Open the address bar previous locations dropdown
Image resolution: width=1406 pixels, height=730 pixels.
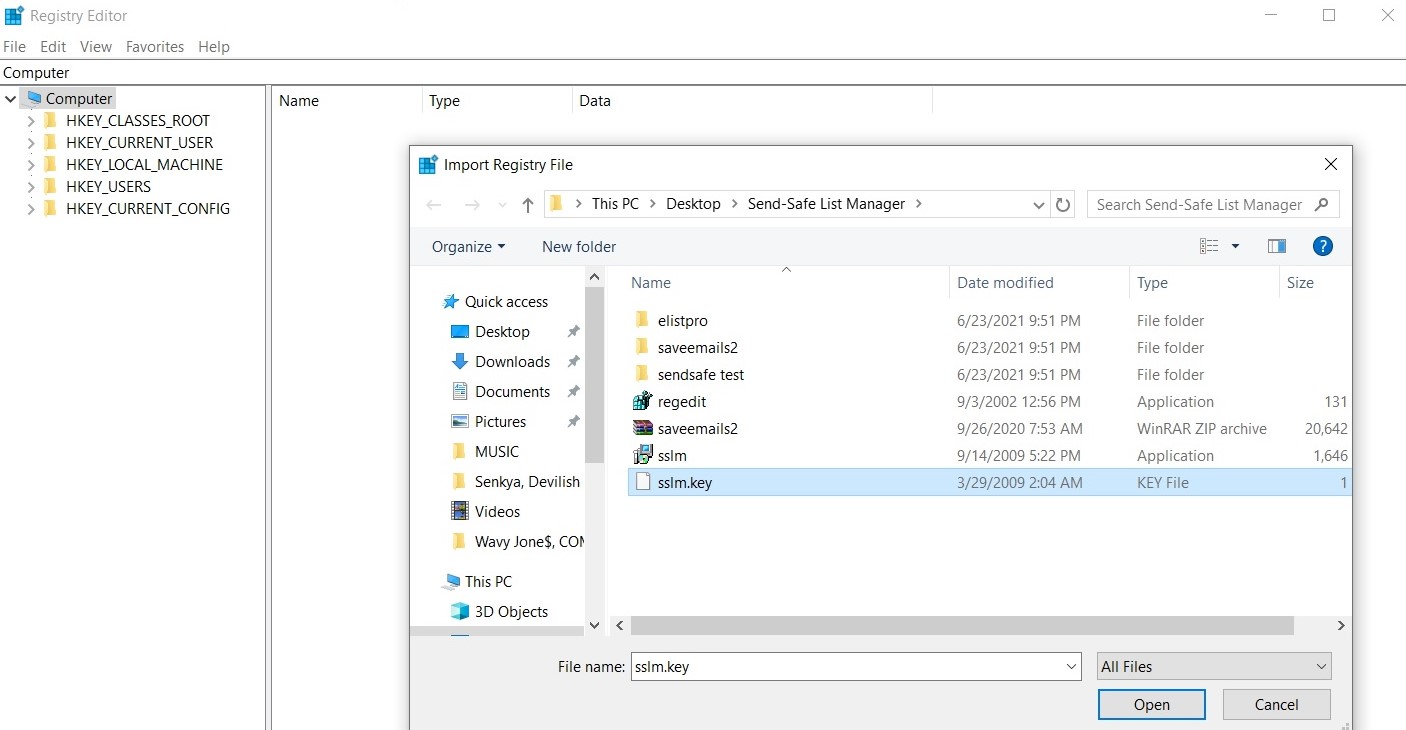1039,205
